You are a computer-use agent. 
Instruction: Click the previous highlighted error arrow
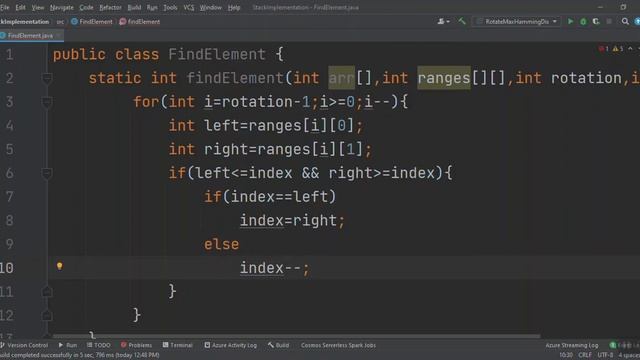pyautogui.click(x=630, y=49)
